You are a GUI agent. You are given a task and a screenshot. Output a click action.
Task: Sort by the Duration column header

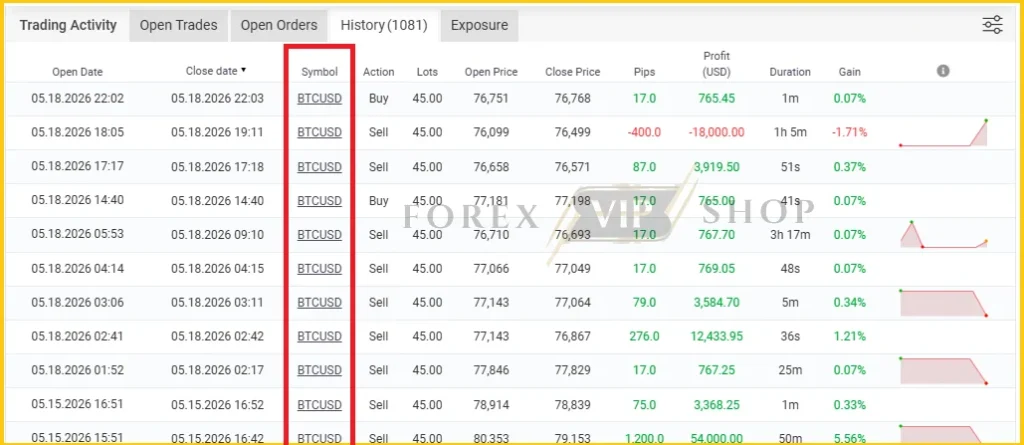[x=790, y=72]
